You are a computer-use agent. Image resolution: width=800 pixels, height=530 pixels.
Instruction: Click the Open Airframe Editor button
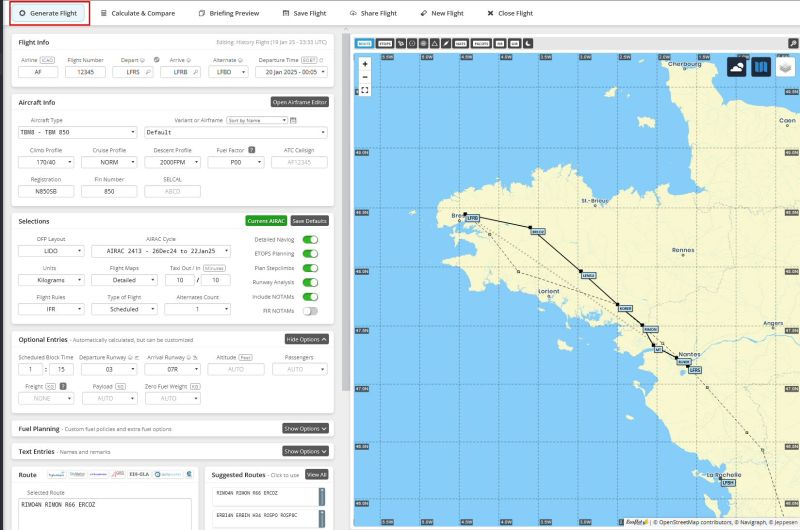point(299,102)
